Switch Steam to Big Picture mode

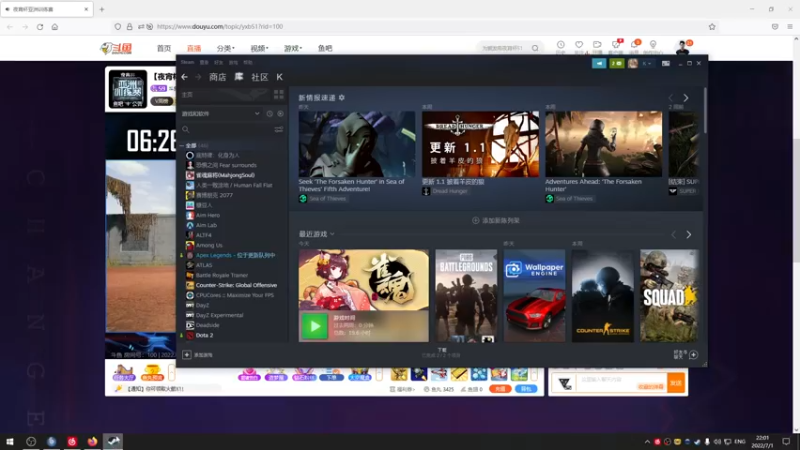666,63
